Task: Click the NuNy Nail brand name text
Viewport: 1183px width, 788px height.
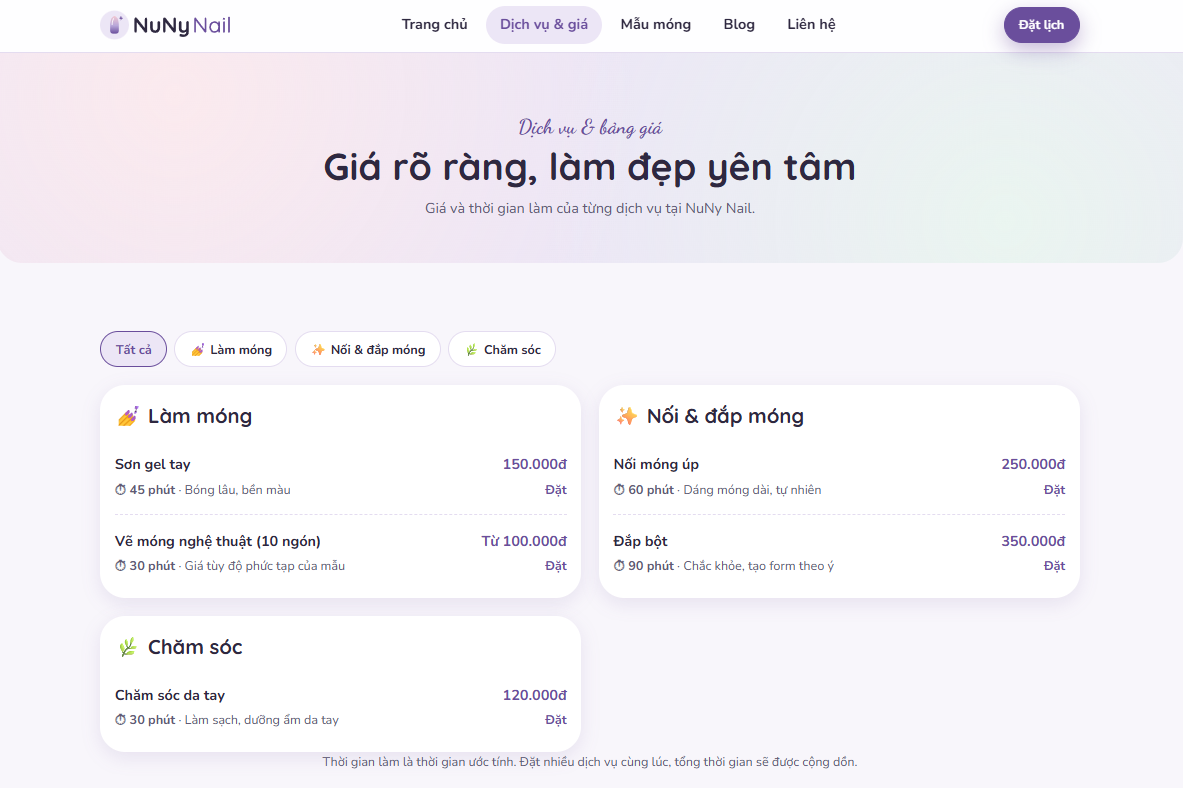Action: point(182,26)
